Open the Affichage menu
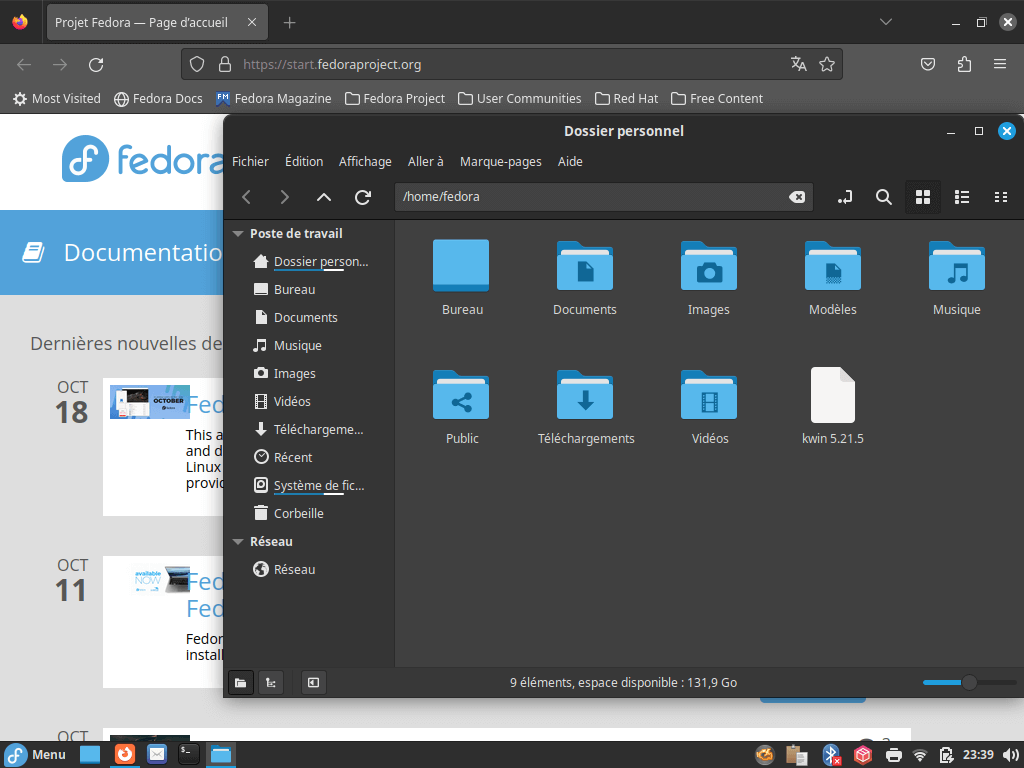Viewport: 1024px width, 768px height. (x=365, y=161)
